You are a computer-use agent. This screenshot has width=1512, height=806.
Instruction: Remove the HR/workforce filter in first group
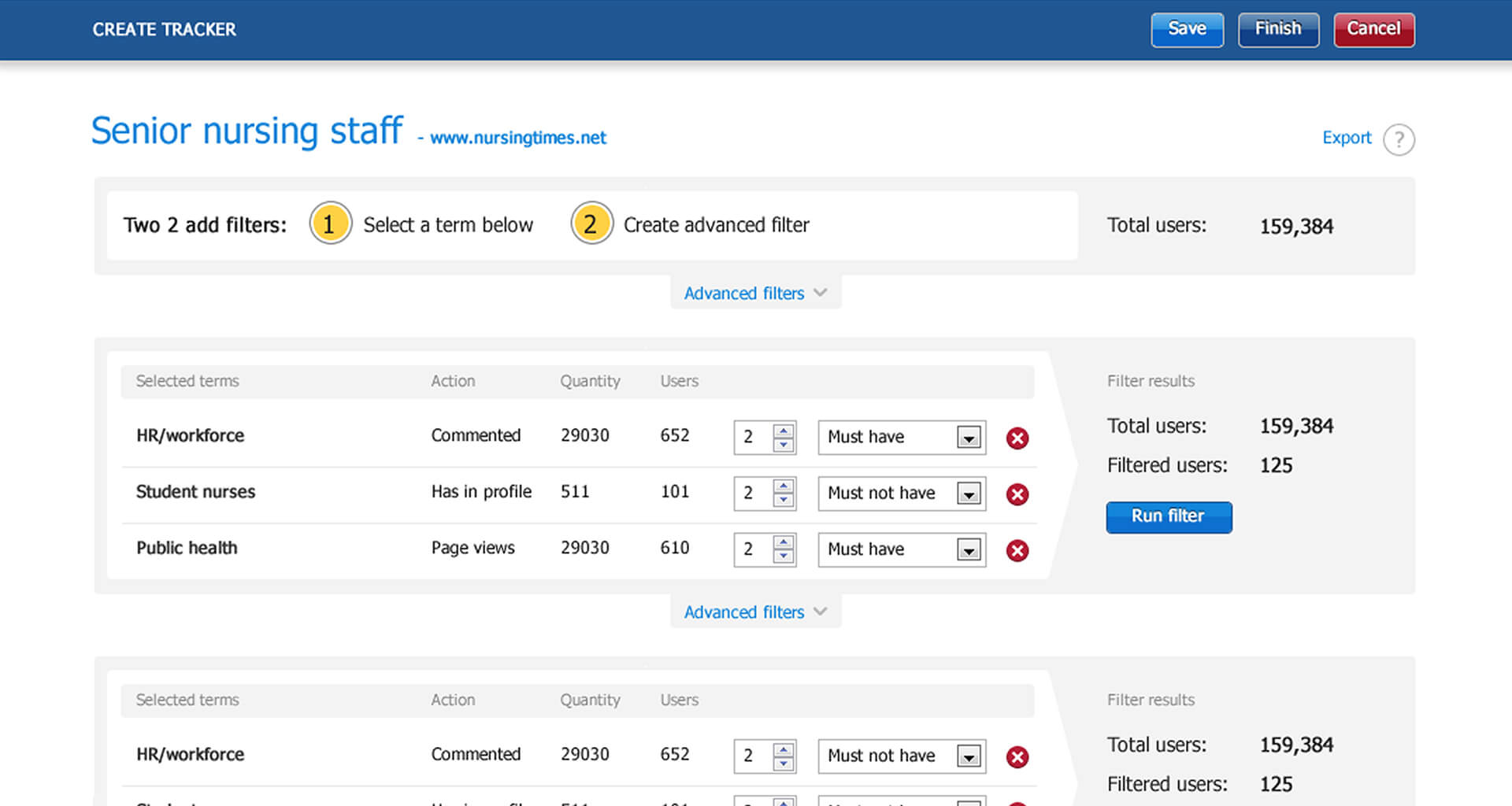point(1017,438)
